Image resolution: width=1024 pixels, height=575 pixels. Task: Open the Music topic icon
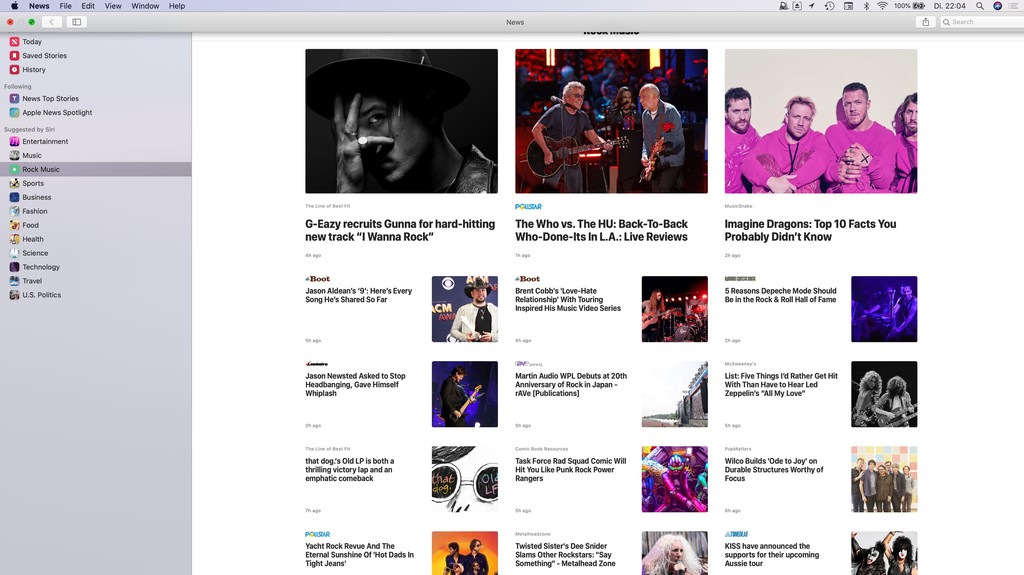tap(14, 156)
